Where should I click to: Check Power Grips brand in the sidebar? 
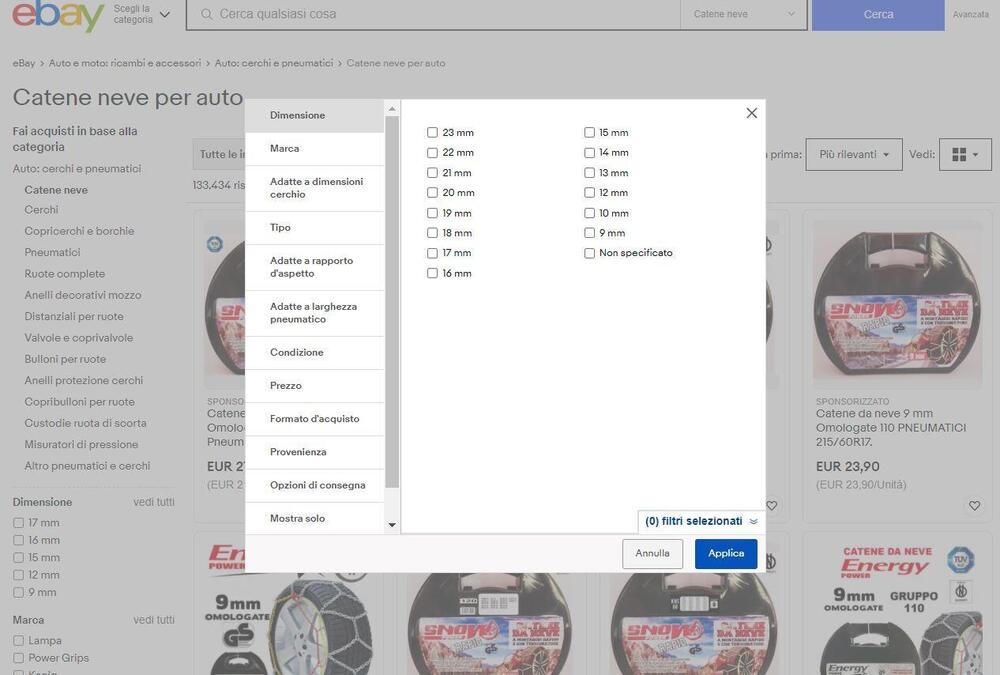(x=18, y=658)
